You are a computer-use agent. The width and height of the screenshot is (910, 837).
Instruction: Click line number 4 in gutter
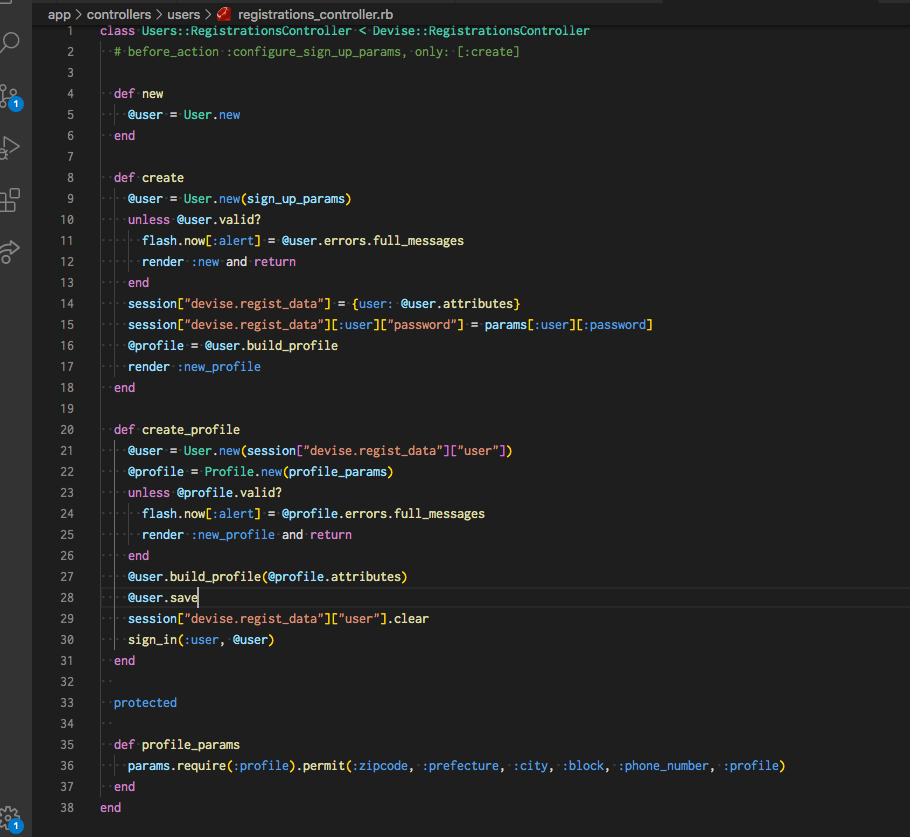point(70,94)
